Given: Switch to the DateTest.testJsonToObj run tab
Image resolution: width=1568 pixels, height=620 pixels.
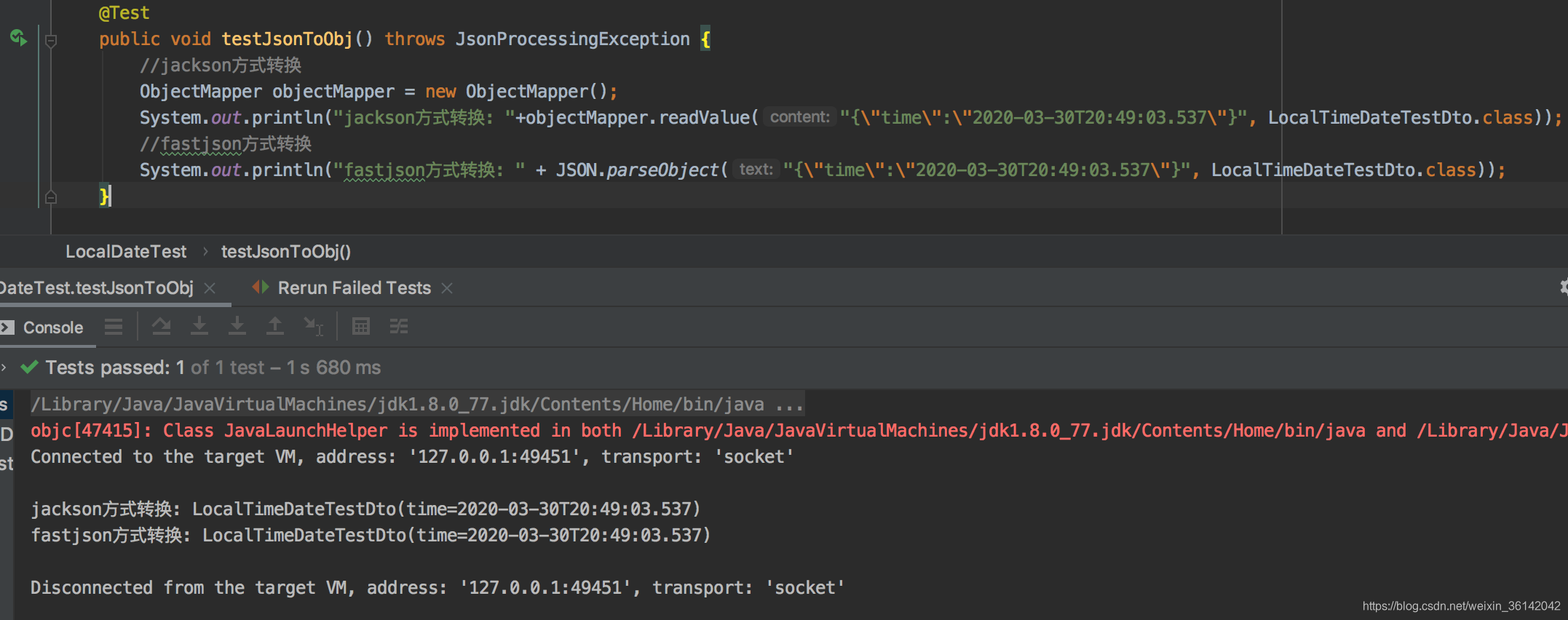Looking at the screenshot, I should (x=97, y=288).
